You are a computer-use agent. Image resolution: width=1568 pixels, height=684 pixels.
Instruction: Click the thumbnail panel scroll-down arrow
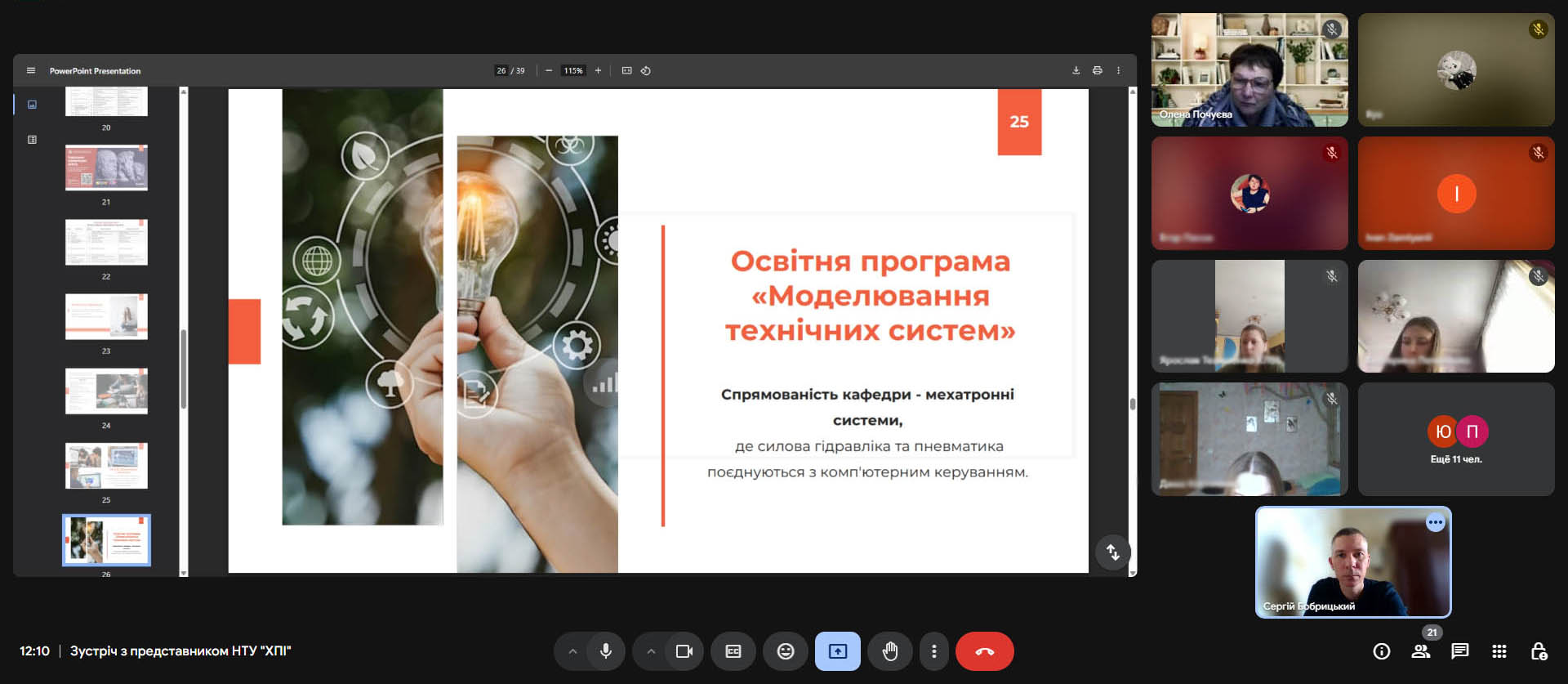coord(184,573)
